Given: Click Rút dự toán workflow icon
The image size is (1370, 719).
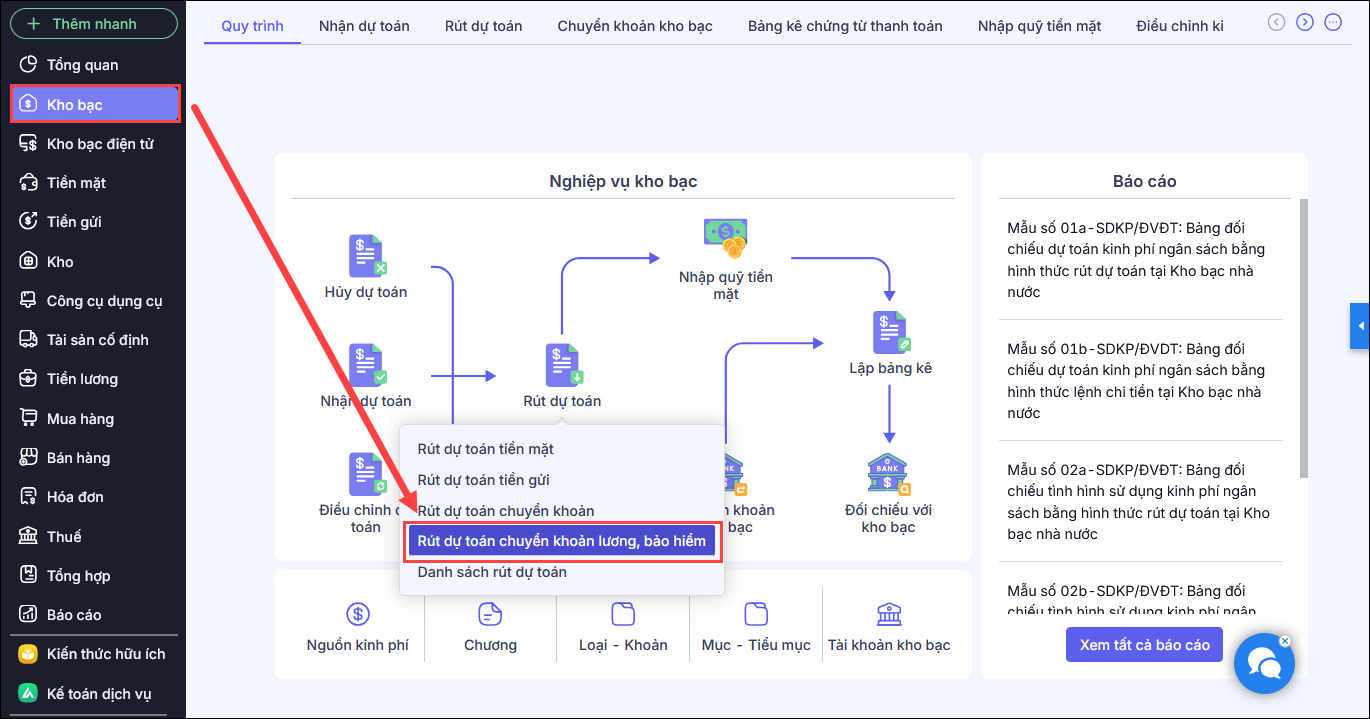Looking at the screenshot, I should click(563, 365).
